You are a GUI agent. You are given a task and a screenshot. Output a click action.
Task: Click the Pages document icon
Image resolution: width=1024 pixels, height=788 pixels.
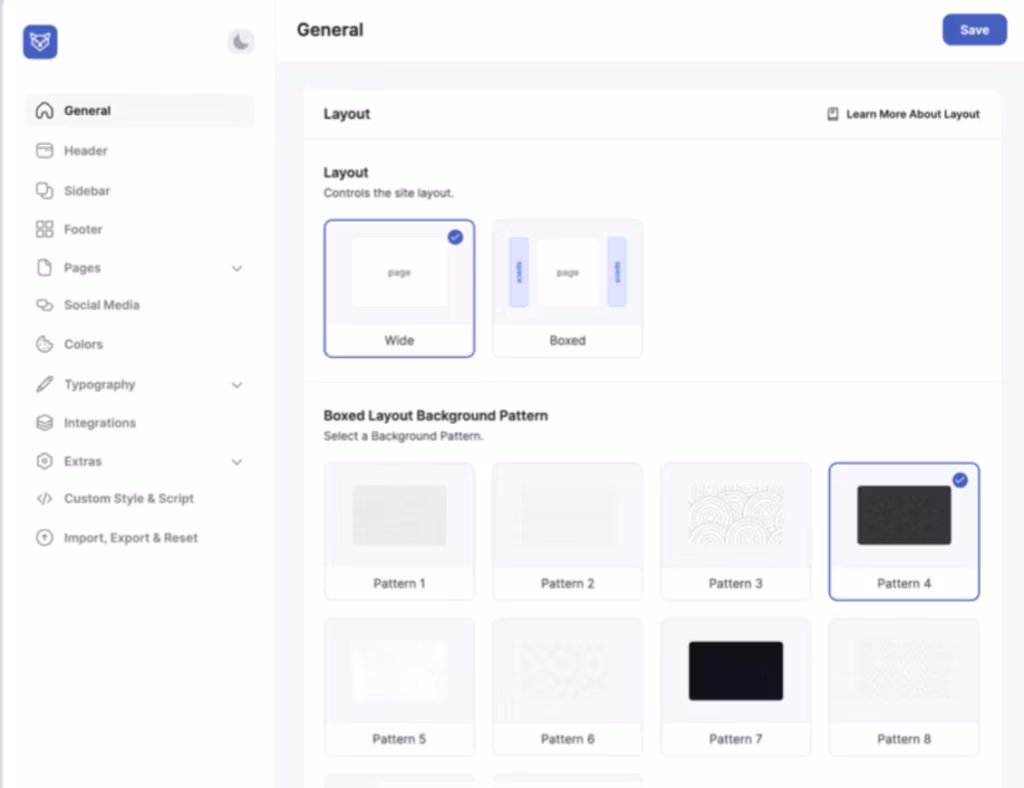(x=44, y=268)
